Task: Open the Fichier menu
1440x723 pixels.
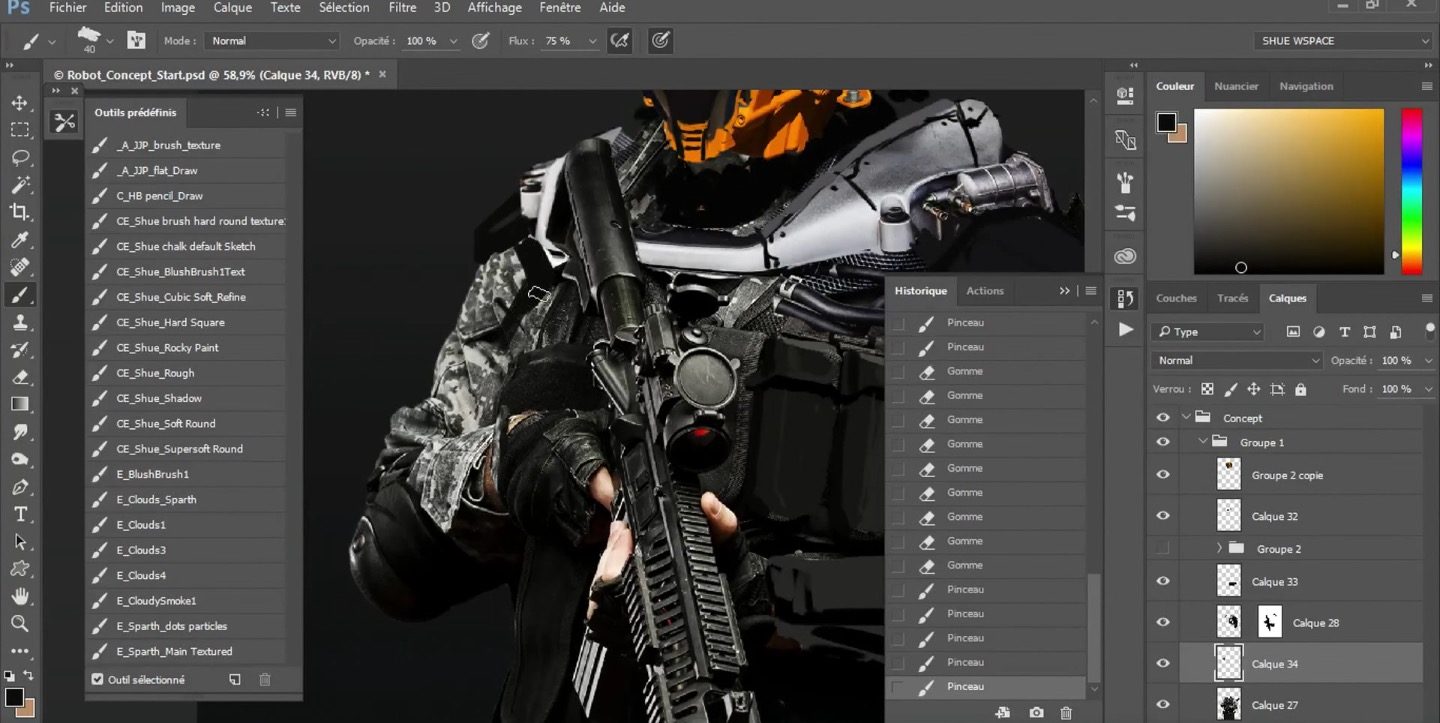Action: 67,8
